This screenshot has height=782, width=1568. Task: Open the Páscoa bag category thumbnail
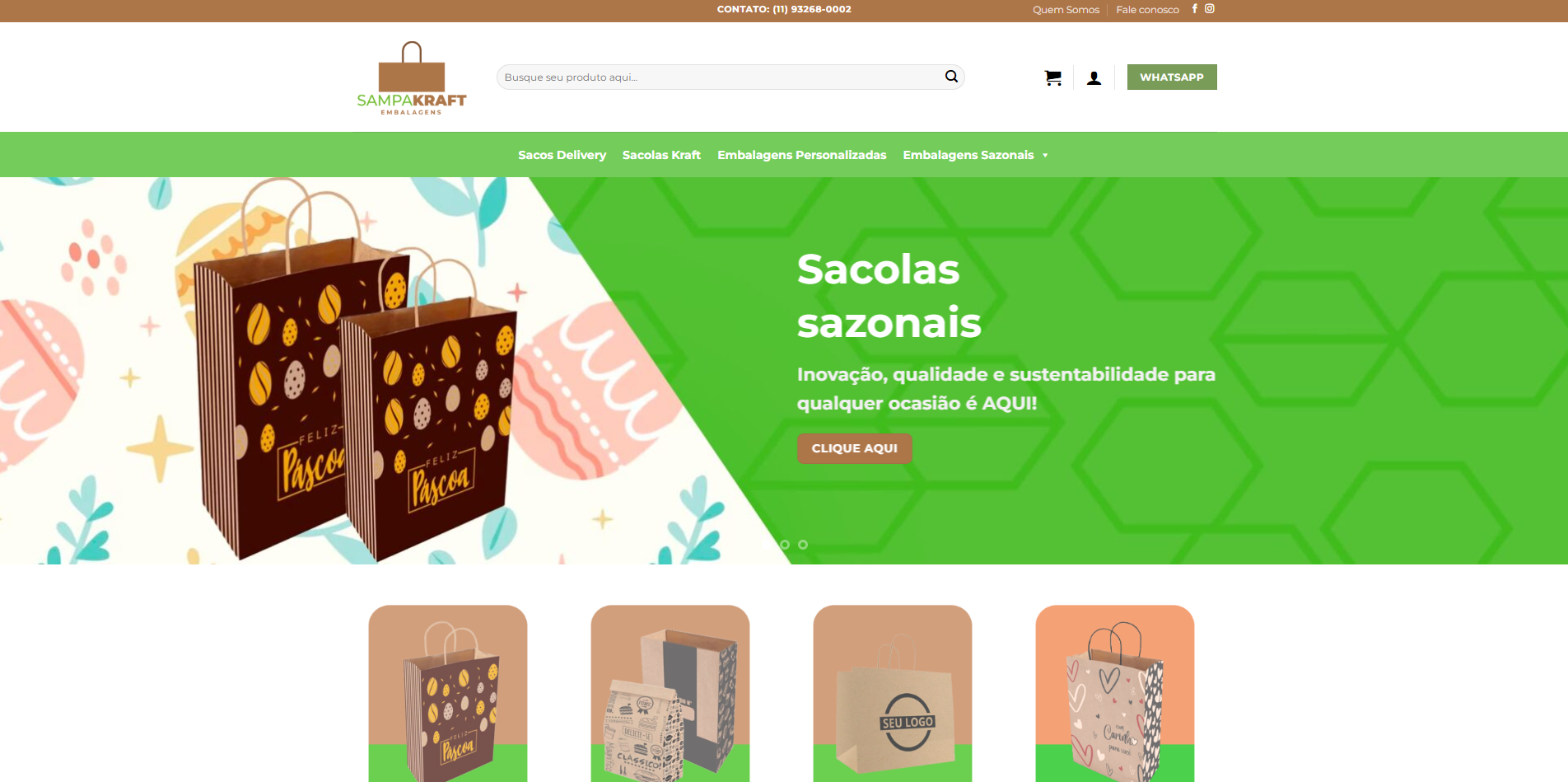pos(448,693)
